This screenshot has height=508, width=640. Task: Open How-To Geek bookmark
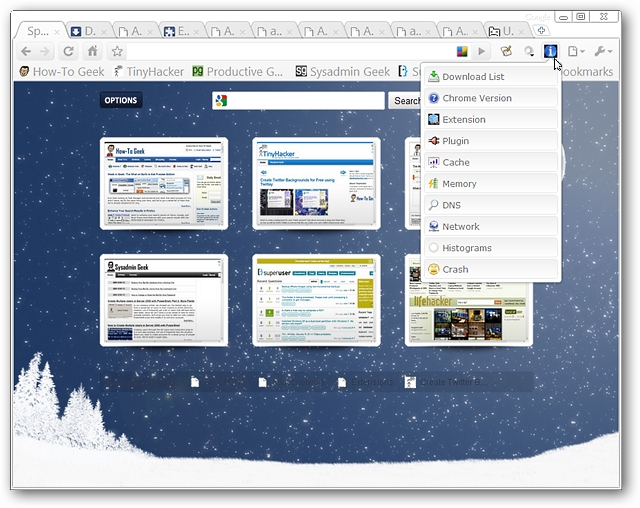coord(62,72)
